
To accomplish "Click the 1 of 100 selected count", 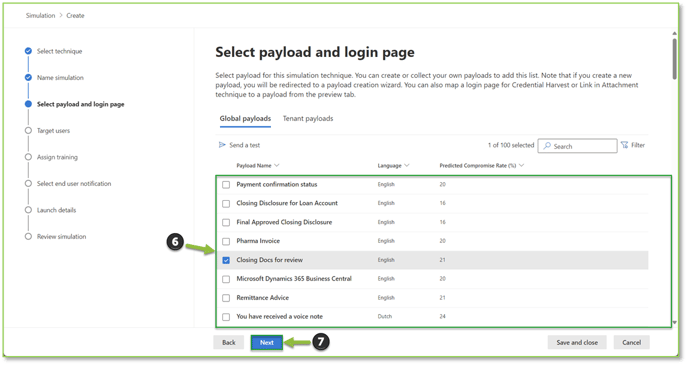I will click(511, 145).
